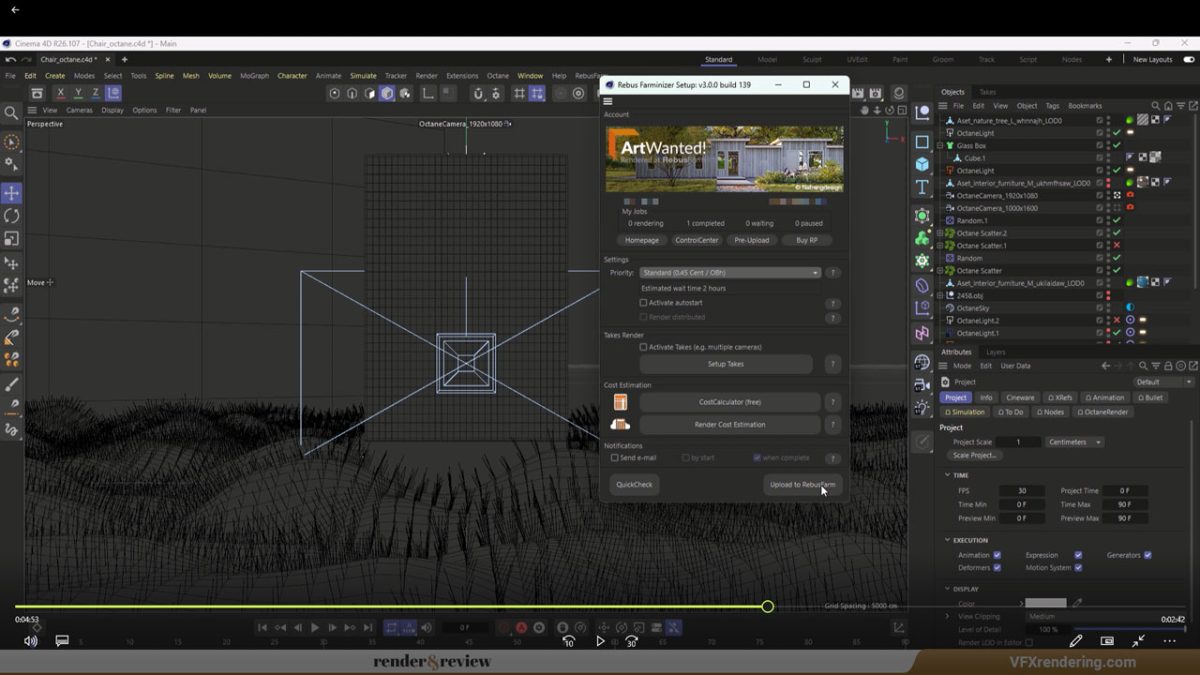Click the Render View icon in the top toolbar

(856, 93)
